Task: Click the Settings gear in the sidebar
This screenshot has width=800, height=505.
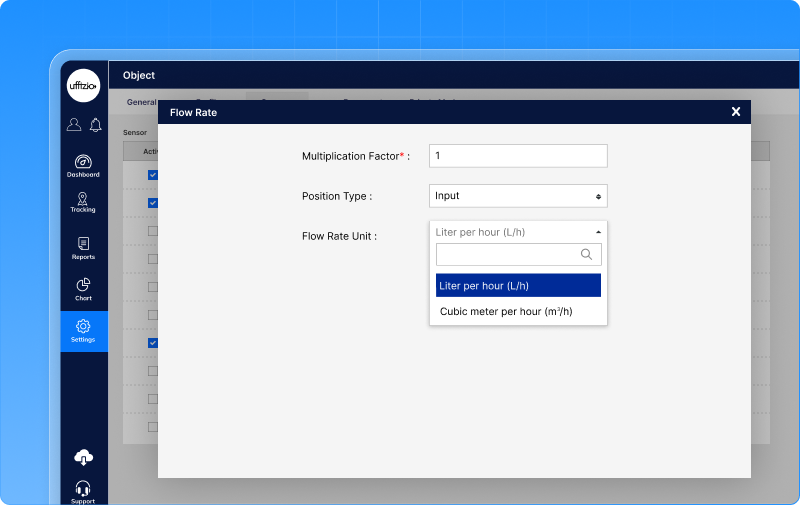Action: (83, 330)
